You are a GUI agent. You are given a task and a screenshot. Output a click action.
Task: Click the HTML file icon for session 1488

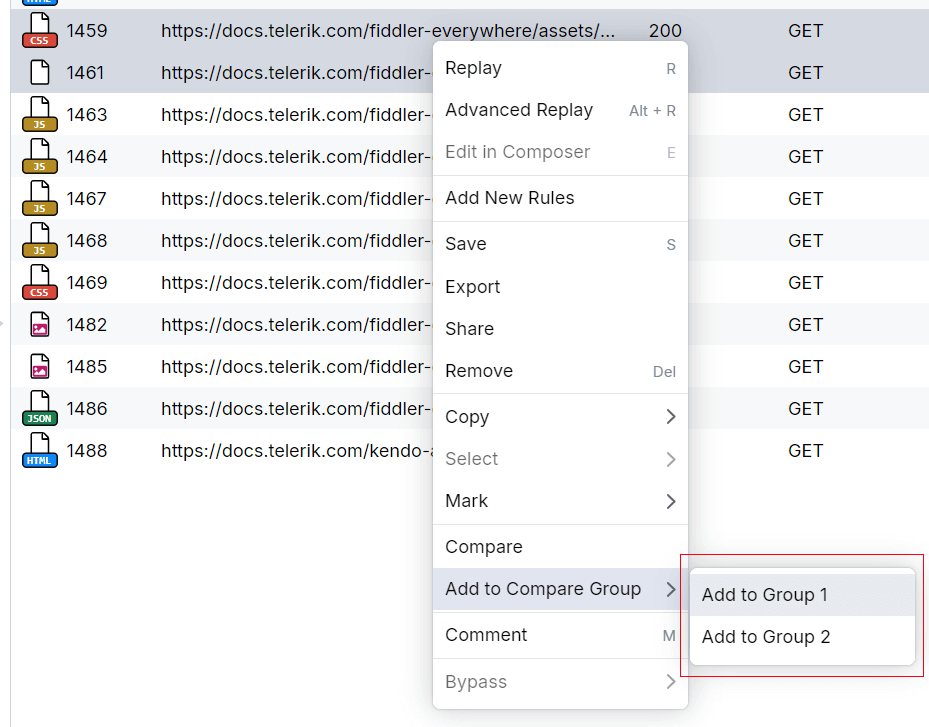coord(40,450)
